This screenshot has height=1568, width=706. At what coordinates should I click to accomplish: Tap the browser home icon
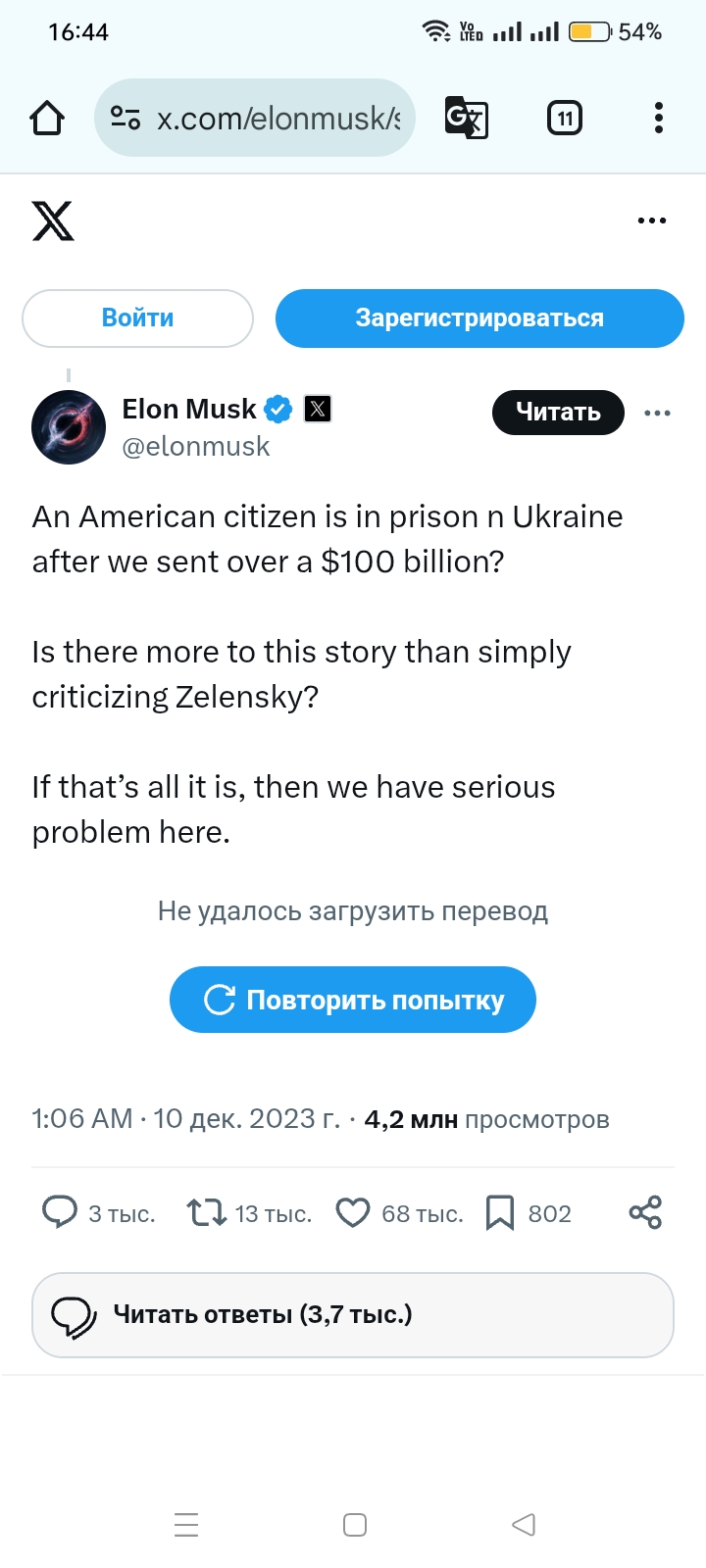coord(47,119)
